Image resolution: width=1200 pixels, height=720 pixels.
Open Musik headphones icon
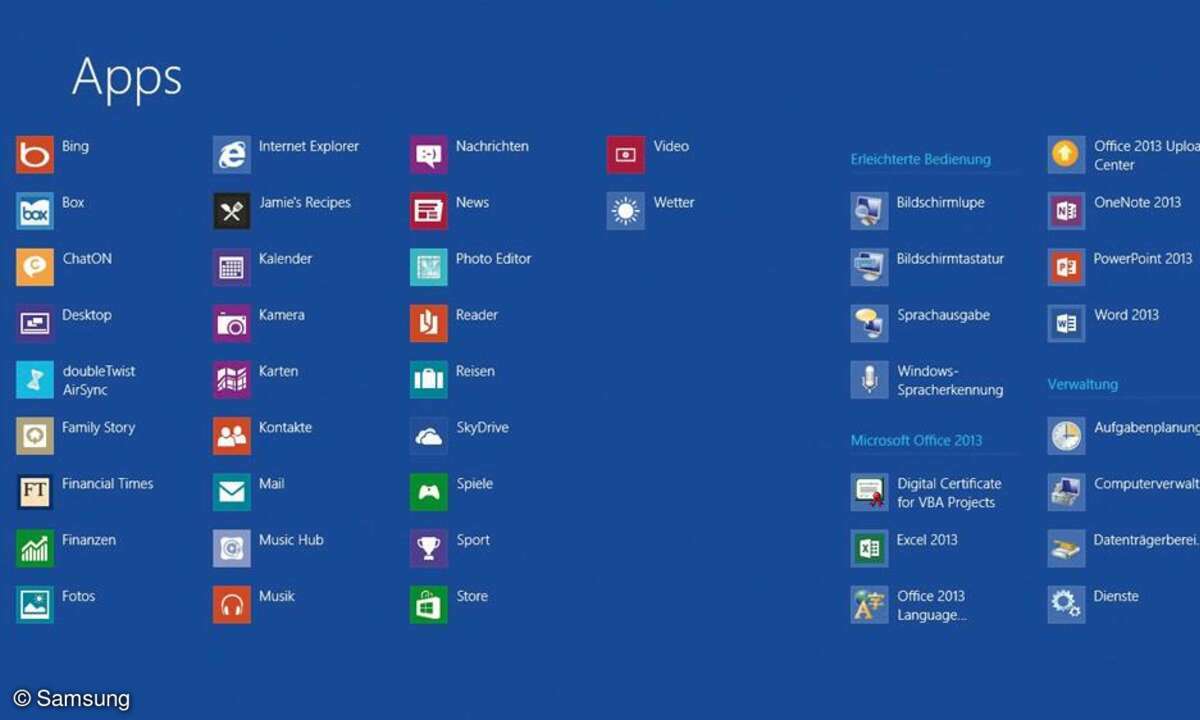click(x=232, y=605)
